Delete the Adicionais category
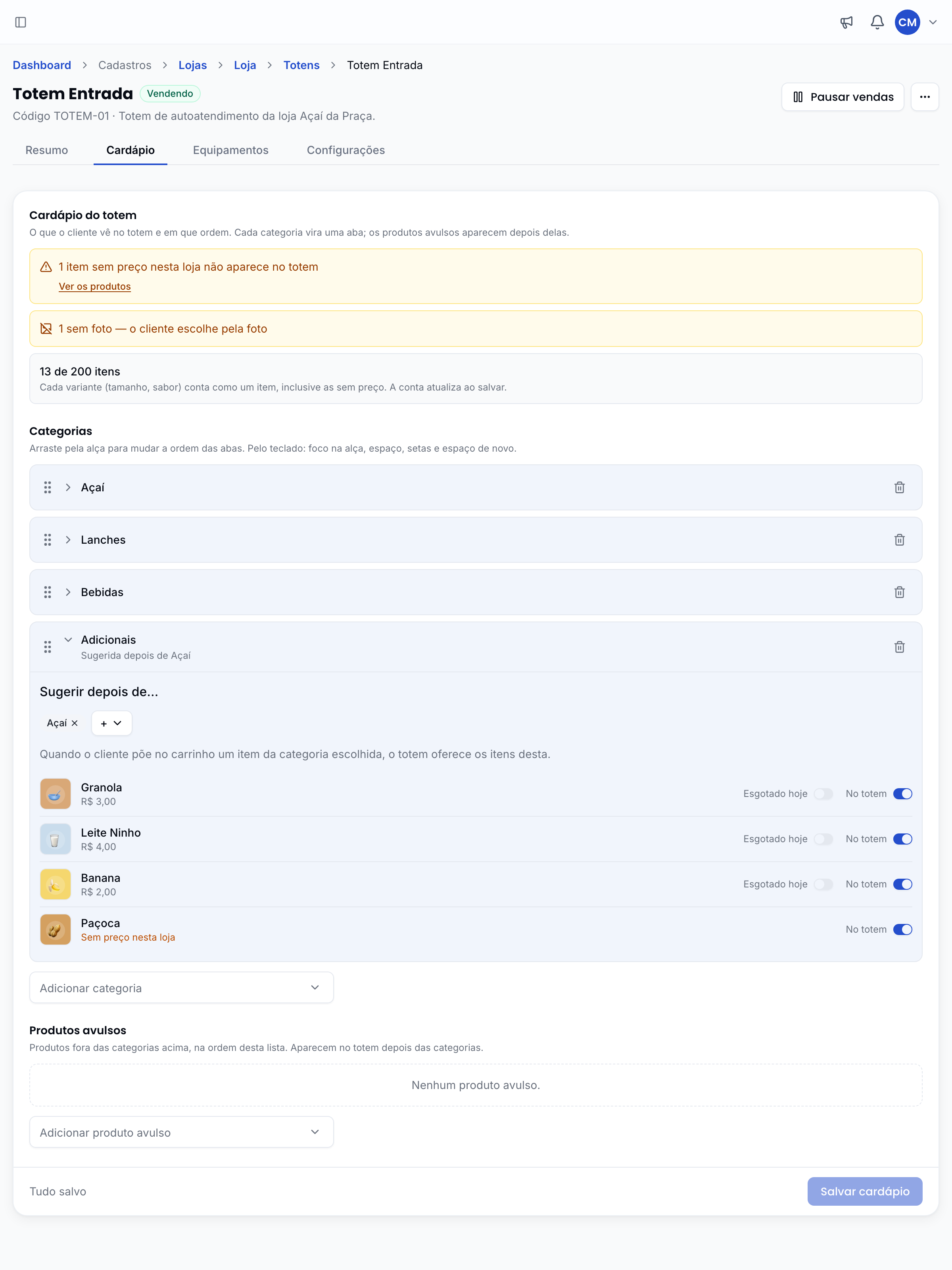The height and width of the screenshot is (1270, 952). click(x=899, y=647)
